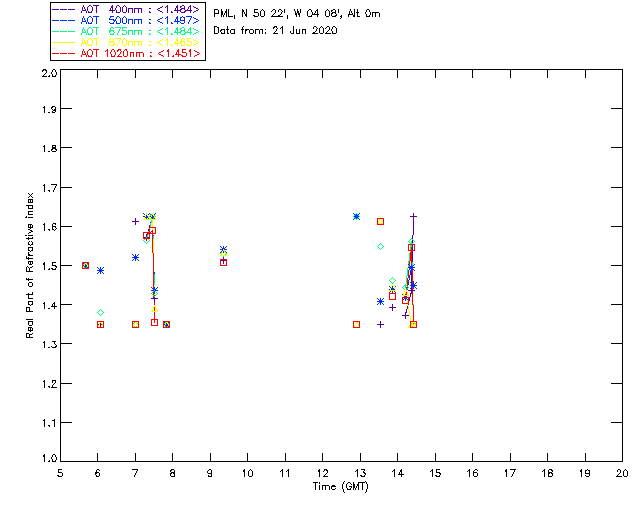This screenshot has height=512, width=640.
Task: Click the x-axis tick label '13'
Action: tap(360, 473)
